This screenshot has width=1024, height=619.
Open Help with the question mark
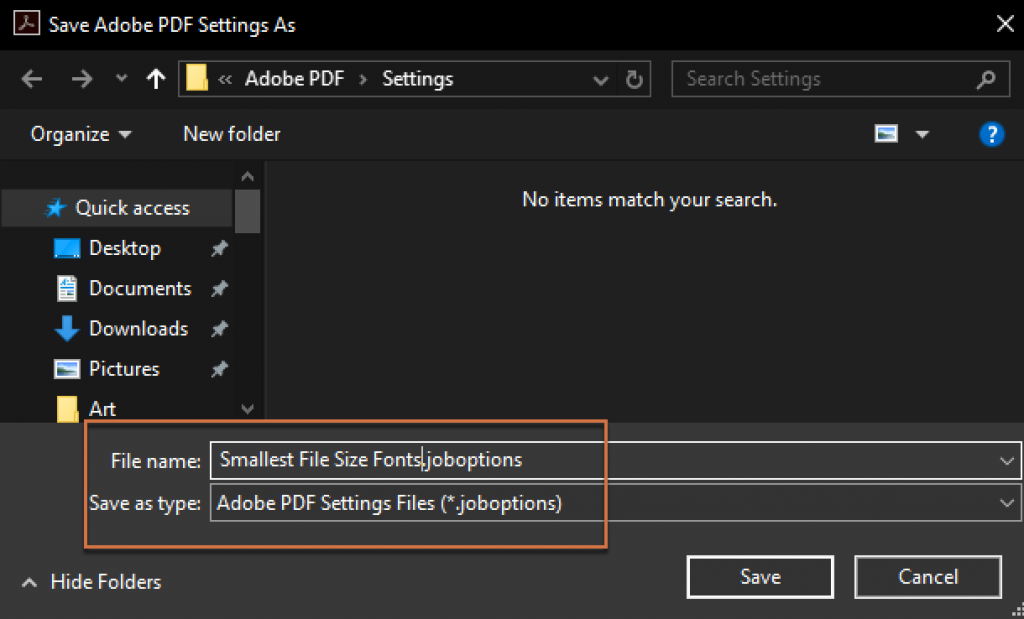pos(991,135)
